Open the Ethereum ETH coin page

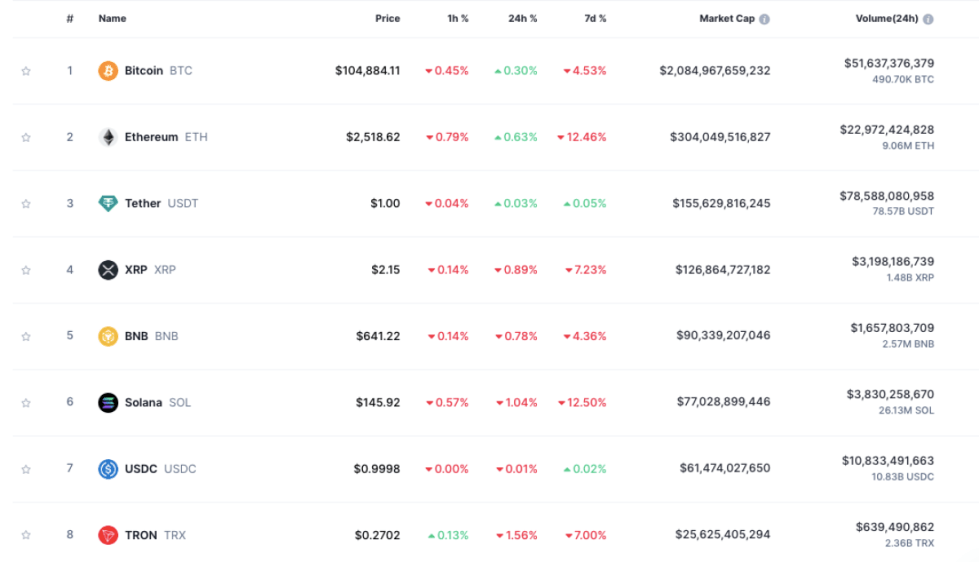166,137
